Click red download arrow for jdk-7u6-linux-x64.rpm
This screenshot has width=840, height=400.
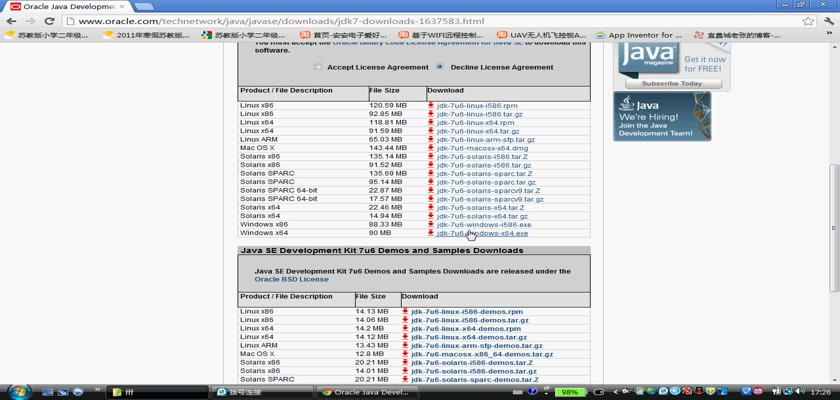coord(431,123)
